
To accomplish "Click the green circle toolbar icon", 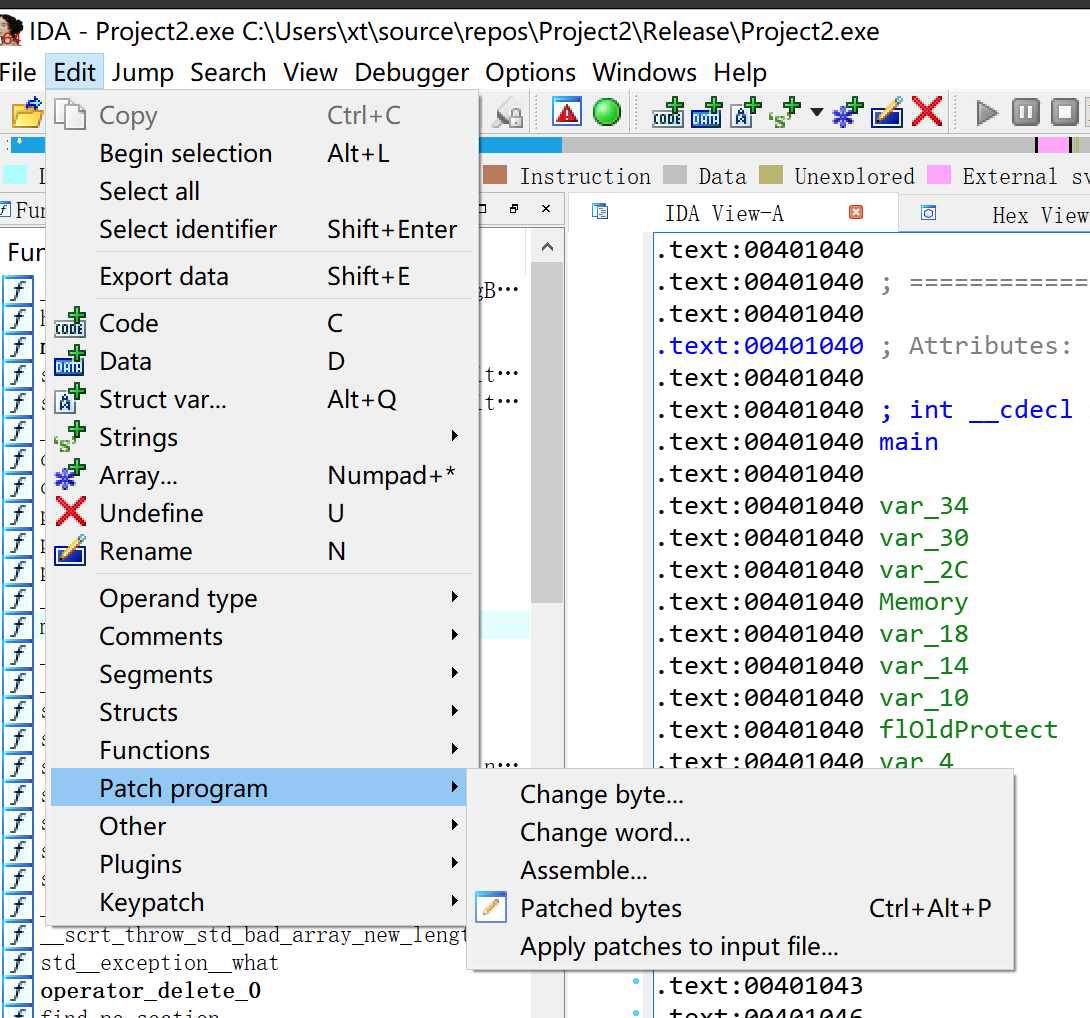I will point(607,113).
